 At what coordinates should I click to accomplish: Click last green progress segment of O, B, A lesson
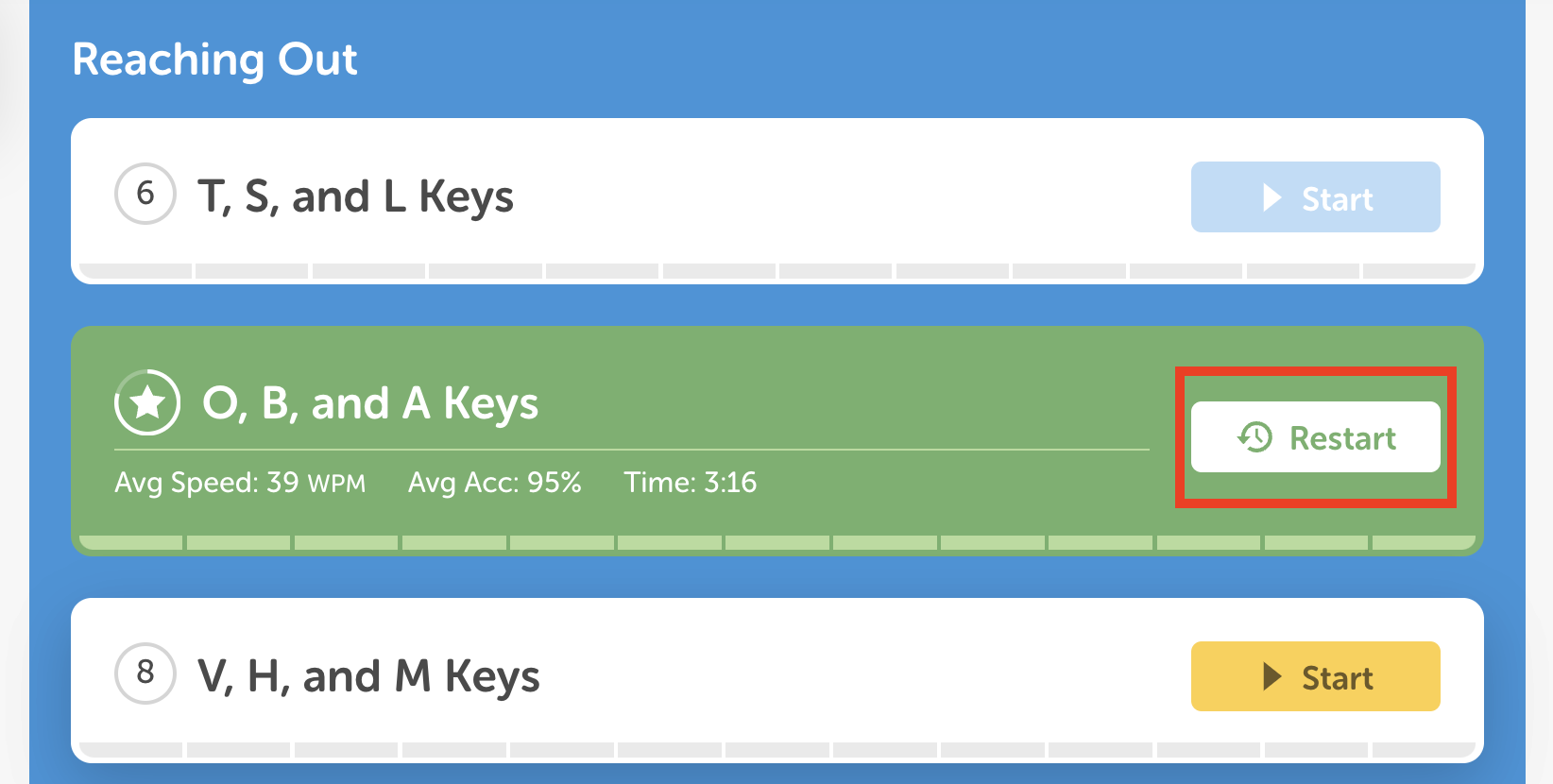tap(1423, 543)
